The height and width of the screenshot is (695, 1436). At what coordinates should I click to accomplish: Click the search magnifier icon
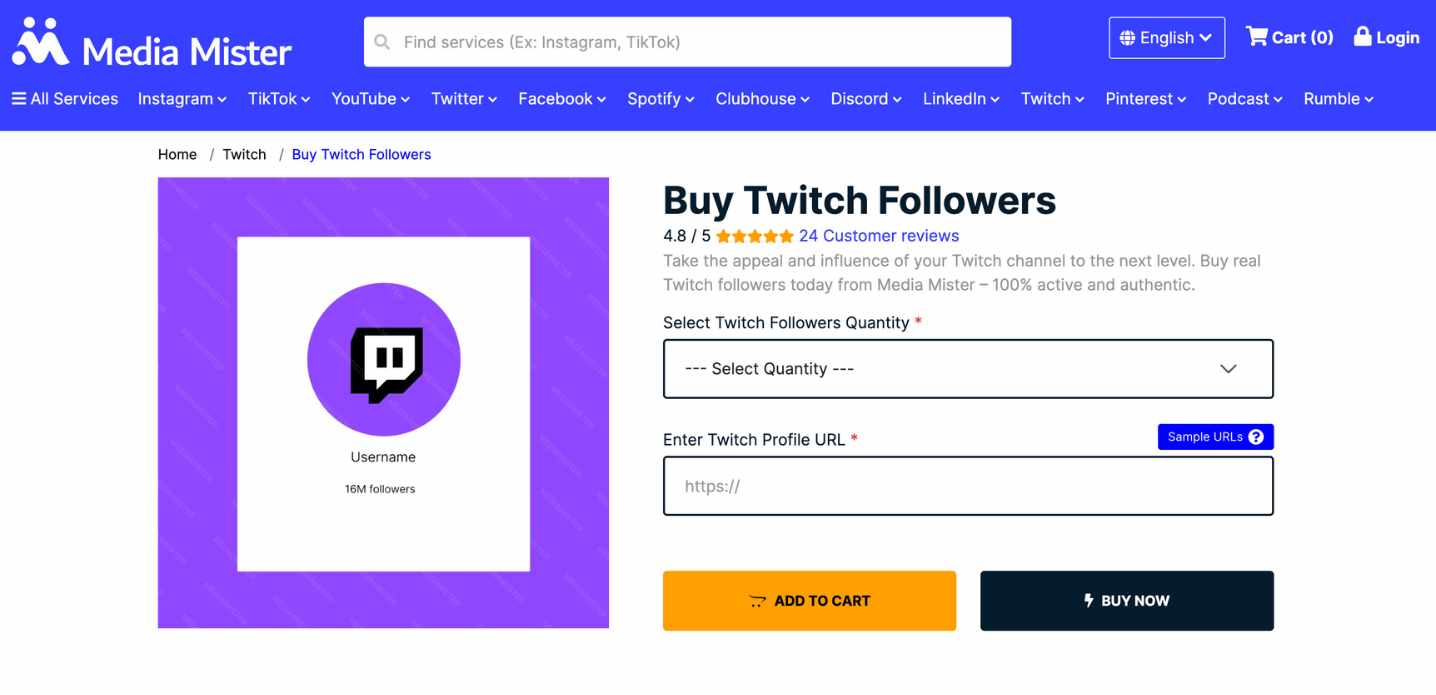382,42
